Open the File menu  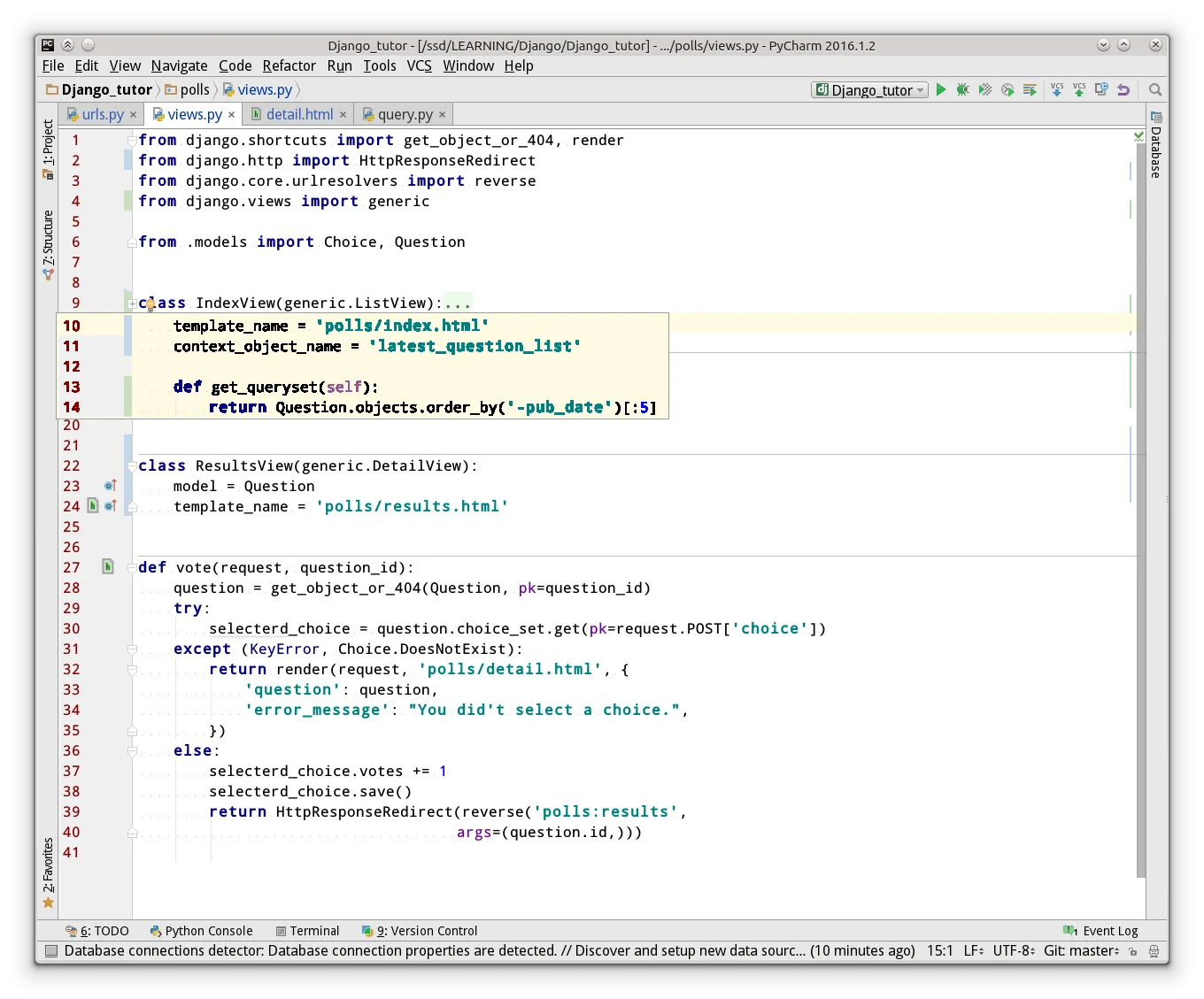[x=53, y=65]
